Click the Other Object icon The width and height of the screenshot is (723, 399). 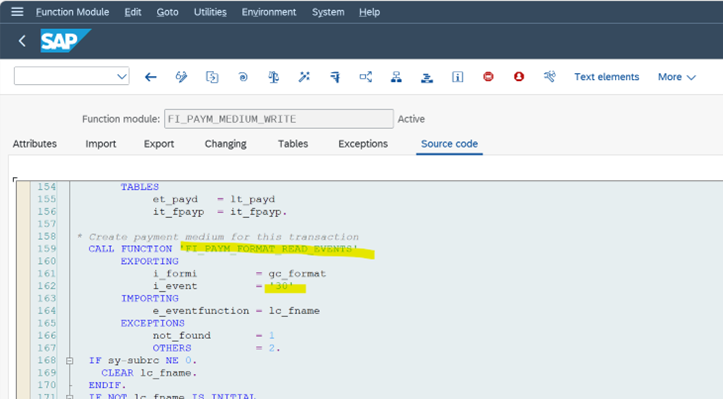point(212,77)
